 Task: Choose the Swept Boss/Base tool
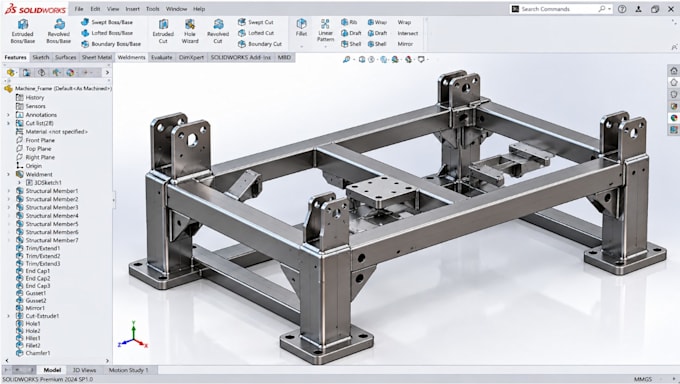[107, 22]
